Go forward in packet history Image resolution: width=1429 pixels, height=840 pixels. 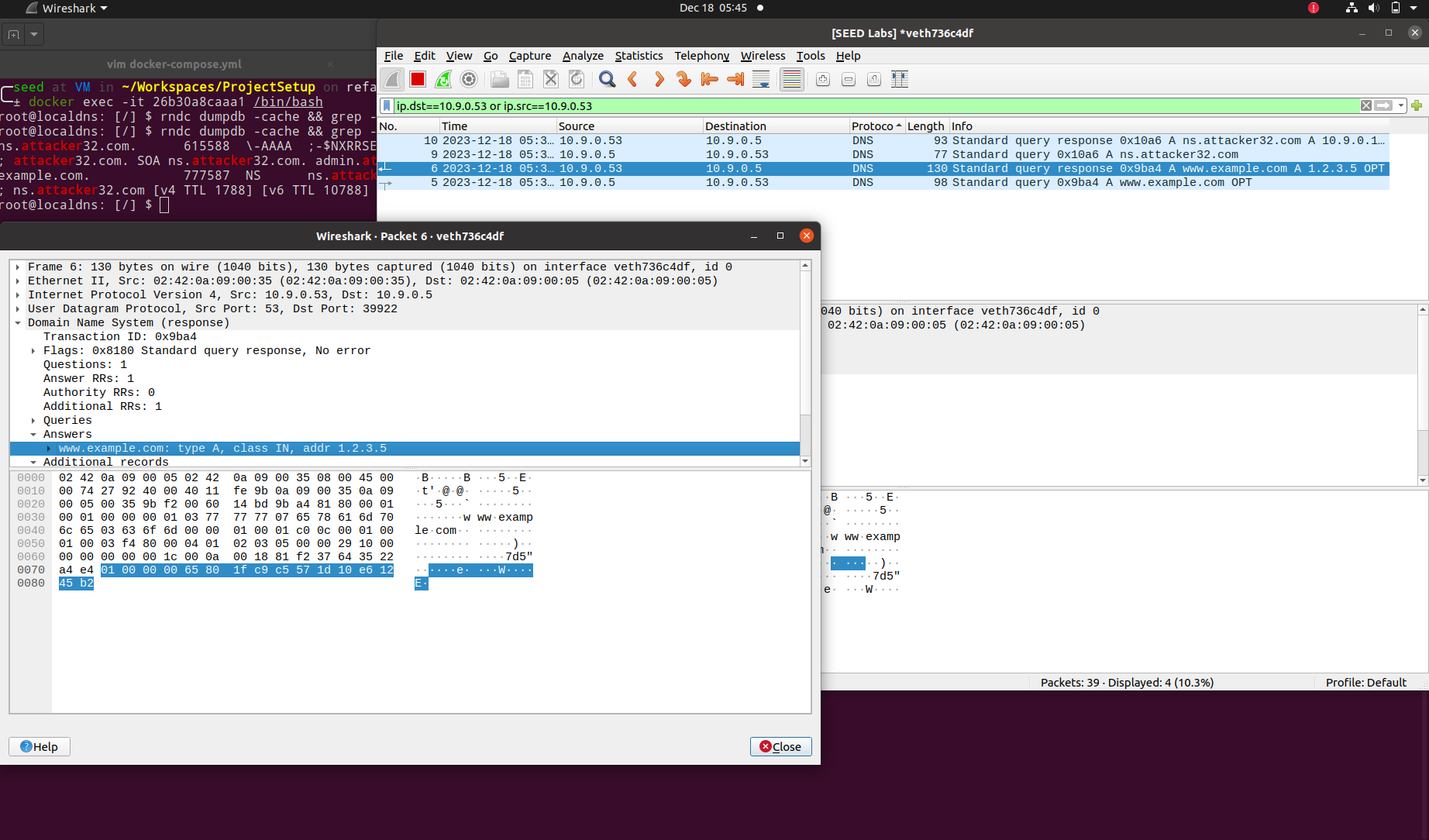pos(659,79)
